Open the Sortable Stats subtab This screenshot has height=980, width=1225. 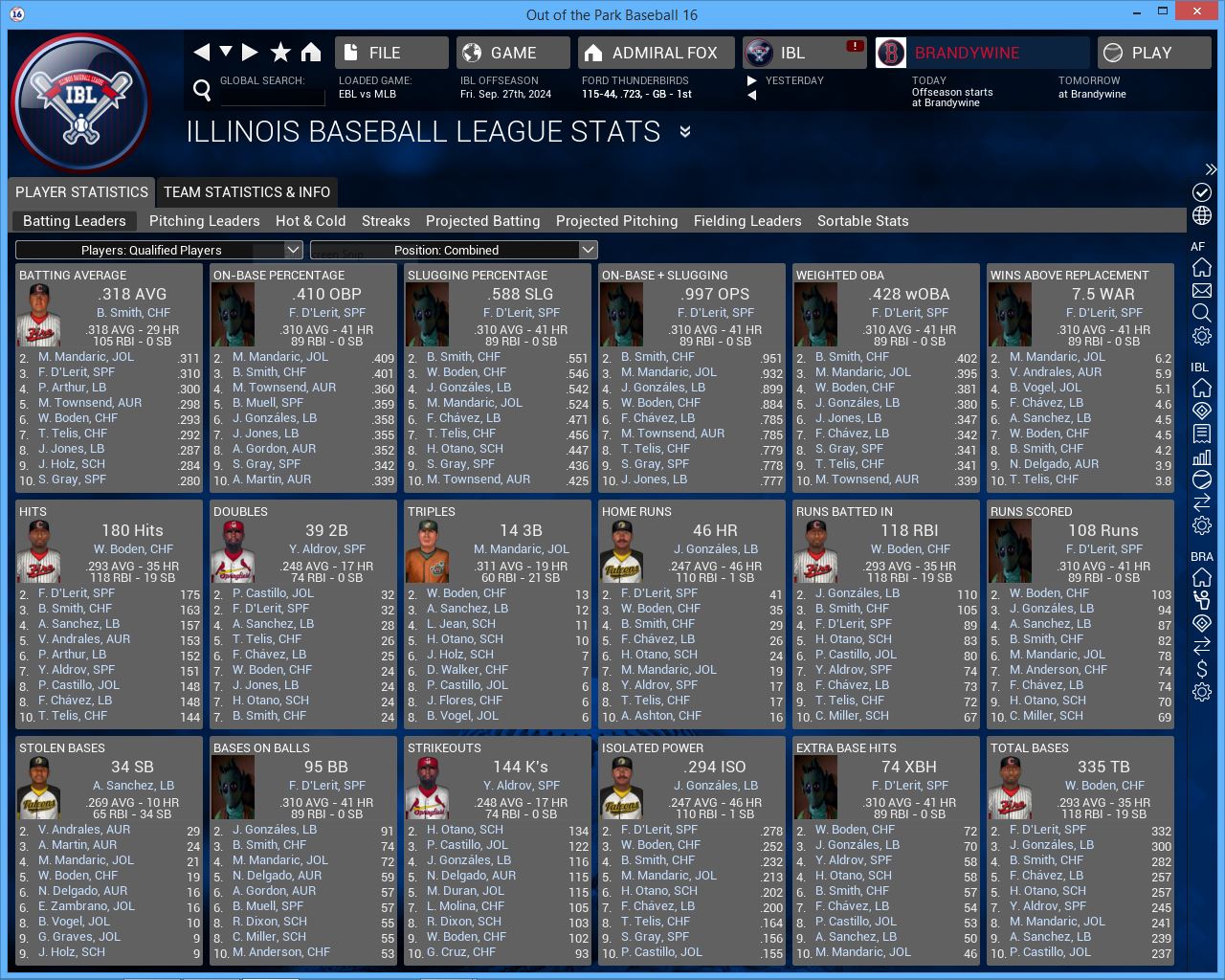tap(863, 221)
